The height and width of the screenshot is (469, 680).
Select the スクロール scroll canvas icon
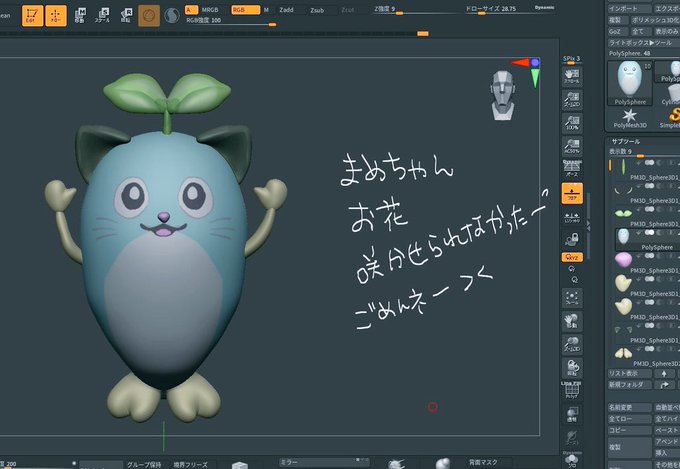tap(572, 76)
